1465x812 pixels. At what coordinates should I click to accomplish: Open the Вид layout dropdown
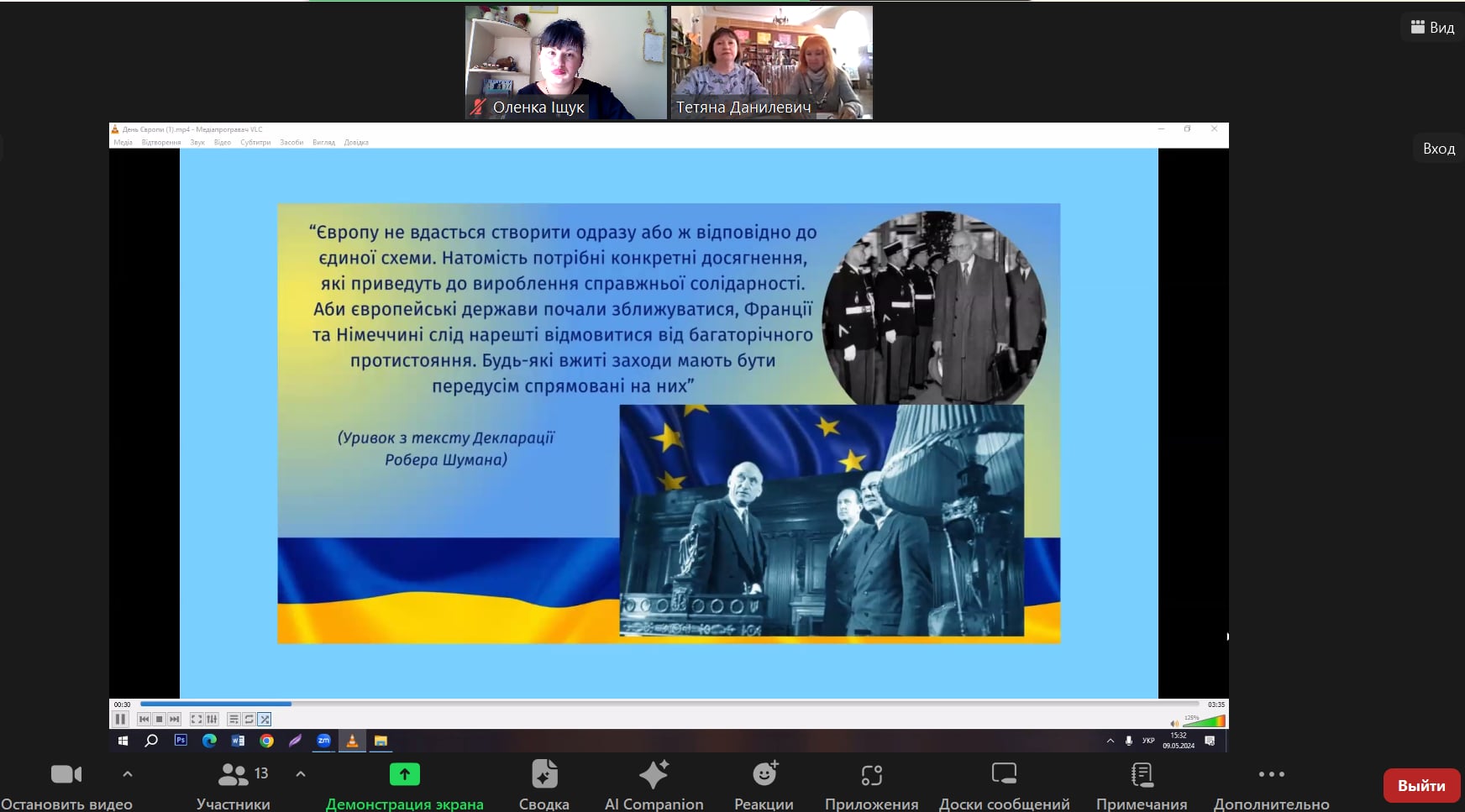pyautogui.click(x=1432, y=28)
